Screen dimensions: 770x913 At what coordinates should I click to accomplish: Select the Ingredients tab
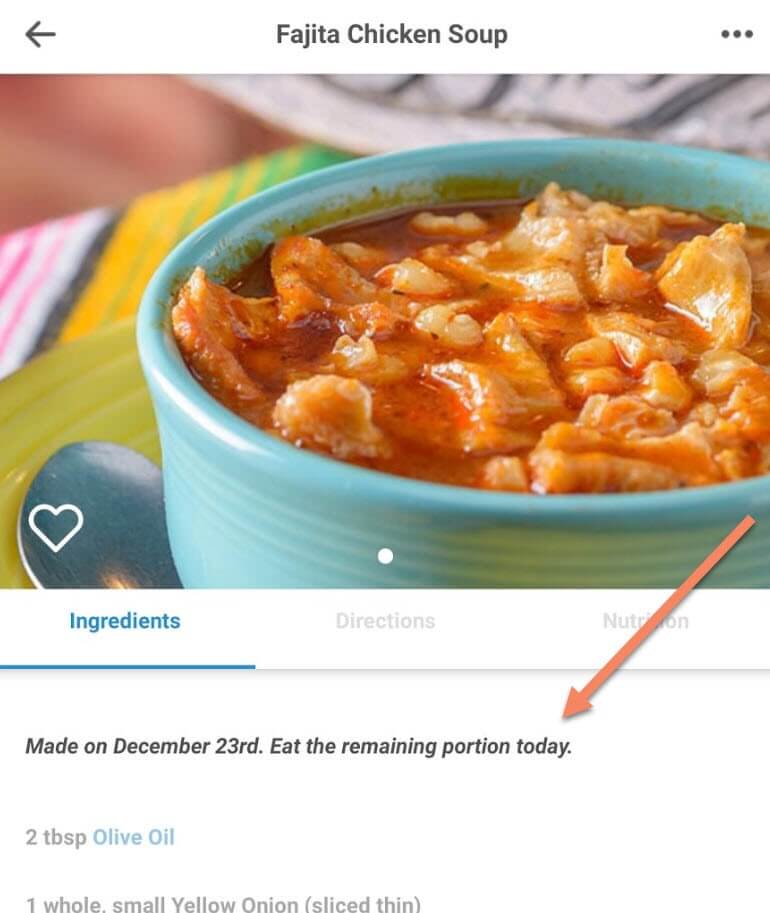[x=125, y=621]
